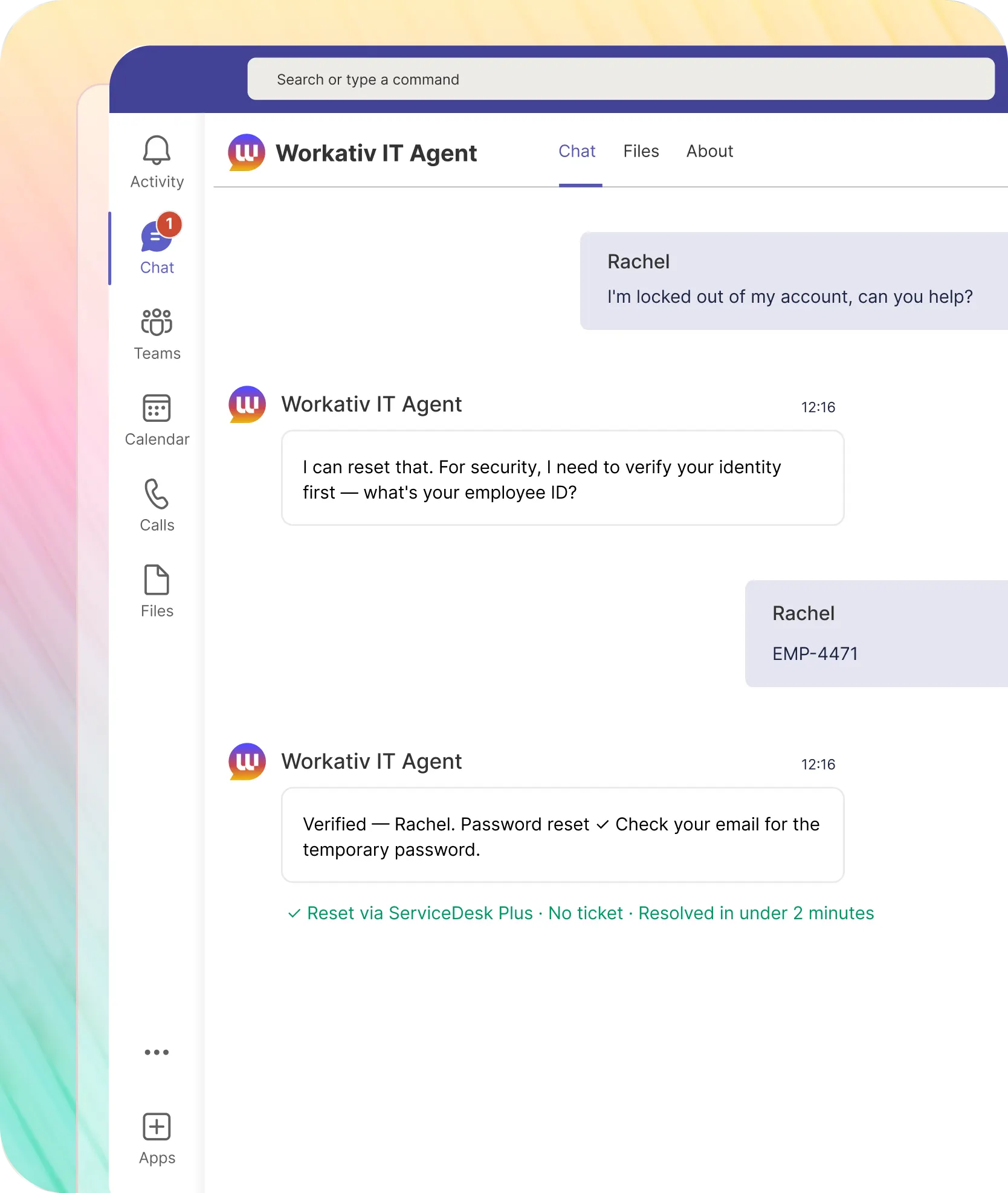
Task: Show more apps via ellipsis icon
Action: pyautogui.click(x=157, y=1052)
